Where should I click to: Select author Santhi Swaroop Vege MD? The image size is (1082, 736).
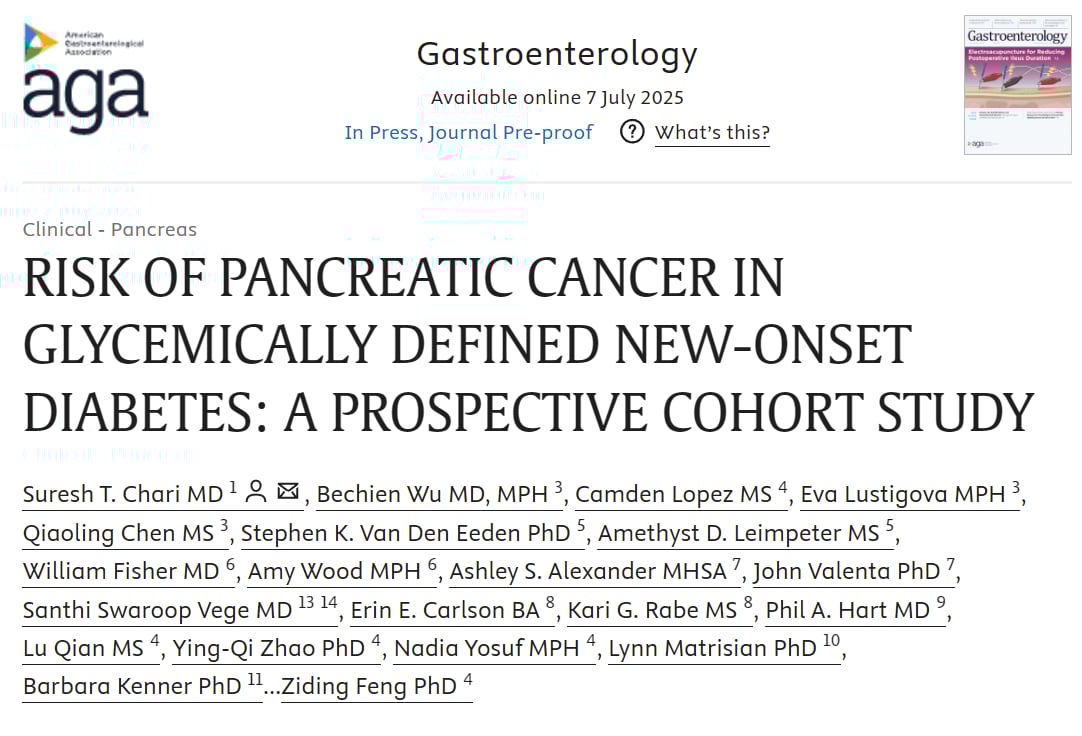point(158,610)
